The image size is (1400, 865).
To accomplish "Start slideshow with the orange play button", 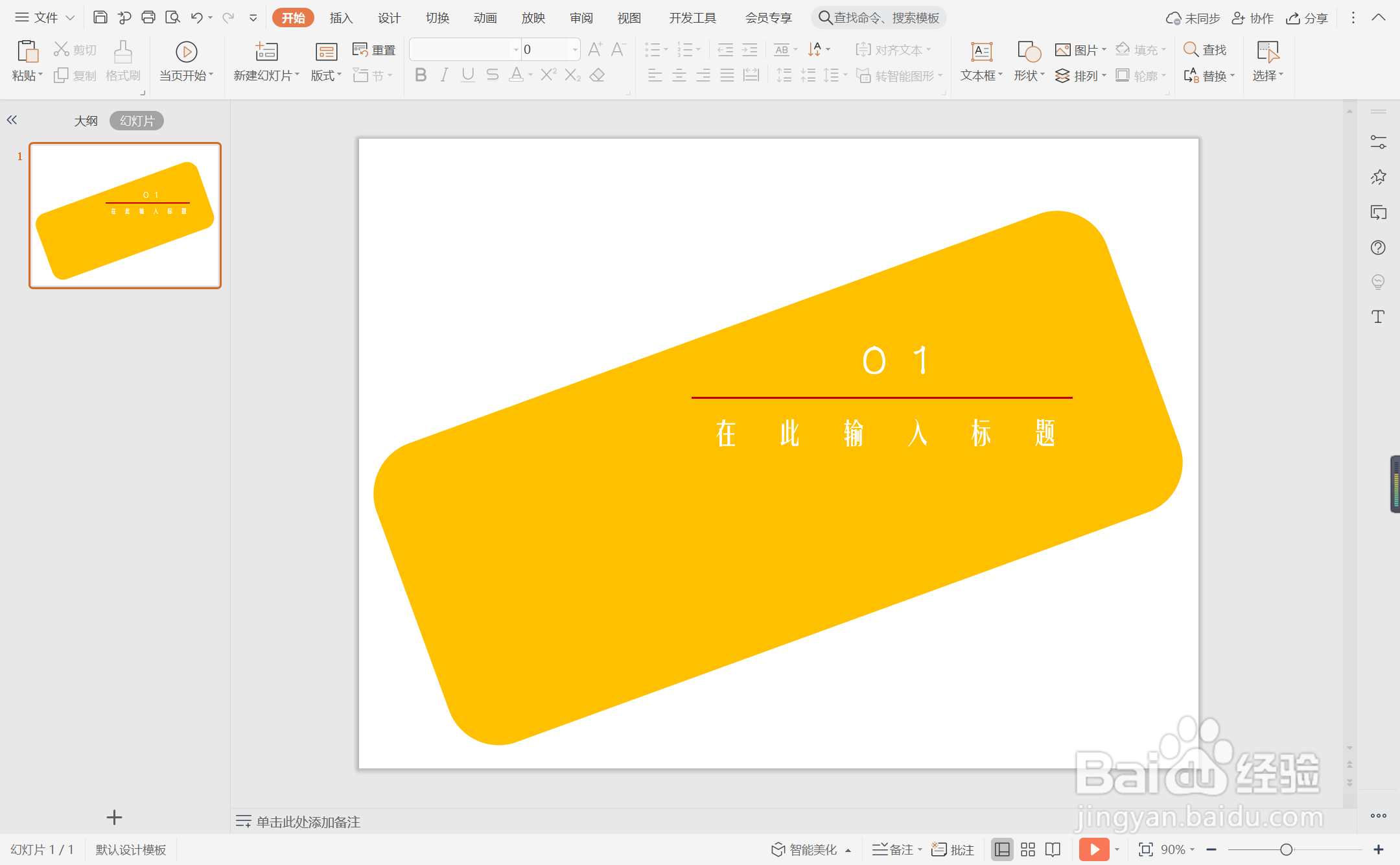I will point(1095,848).
